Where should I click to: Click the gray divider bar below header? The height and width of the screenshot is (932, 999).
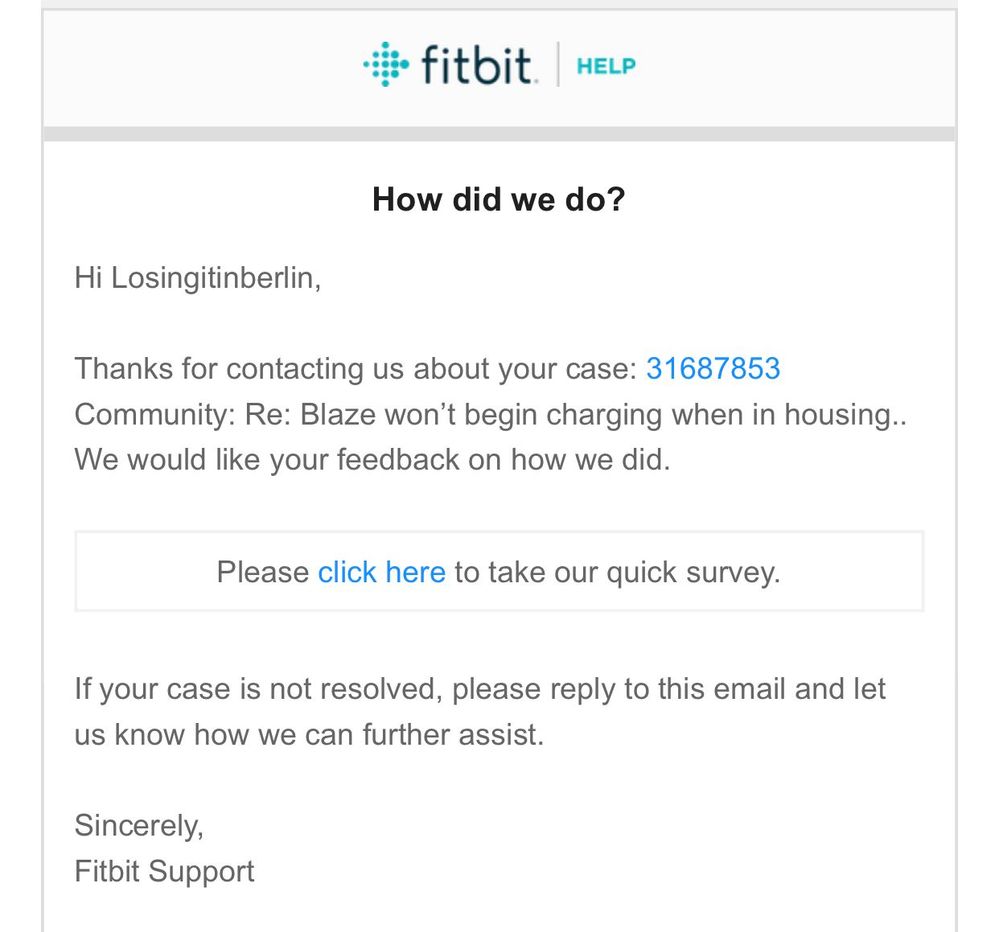click(498, 134)
